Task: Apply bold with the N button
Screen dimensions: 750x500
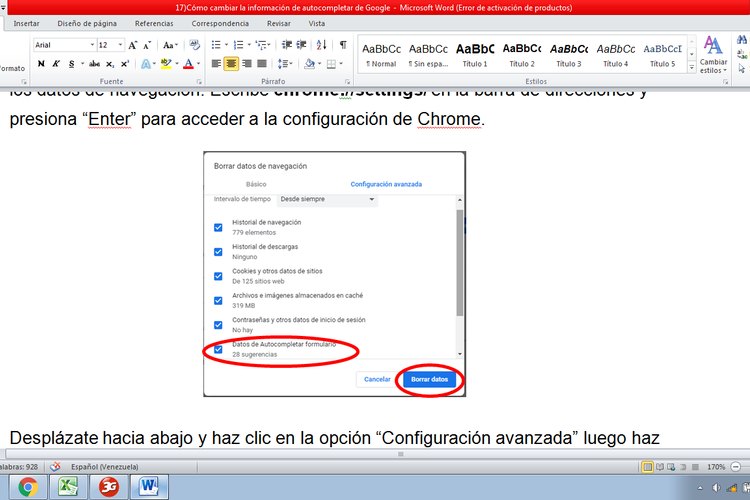Action: tap(41, 64)
